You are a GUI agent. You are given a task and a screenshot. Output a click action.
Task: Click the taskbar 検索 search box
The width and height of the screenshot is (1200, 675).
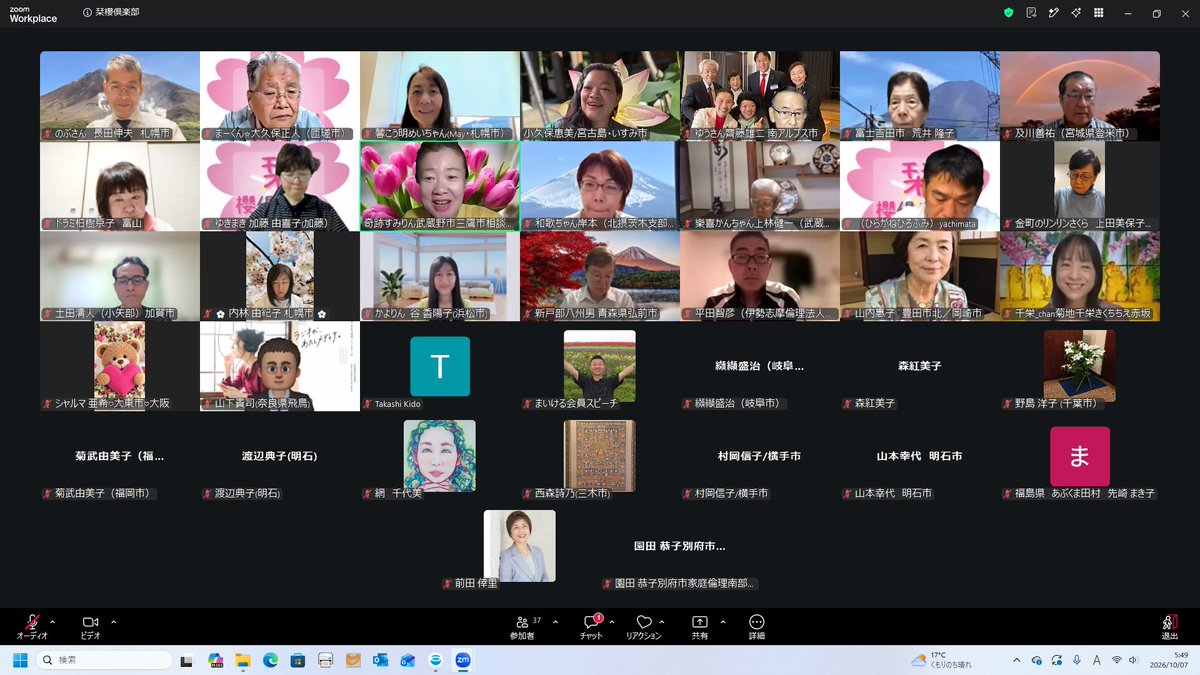104,660
